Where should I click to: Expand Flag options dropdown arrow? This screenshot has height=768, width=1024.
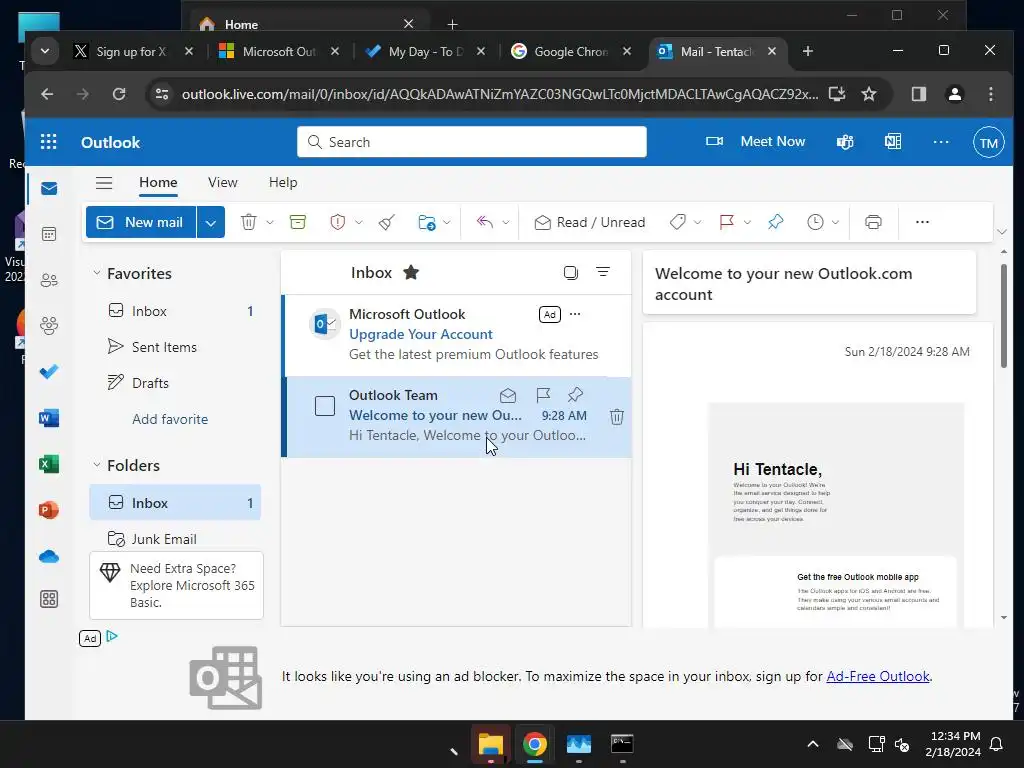click(747, 222)
